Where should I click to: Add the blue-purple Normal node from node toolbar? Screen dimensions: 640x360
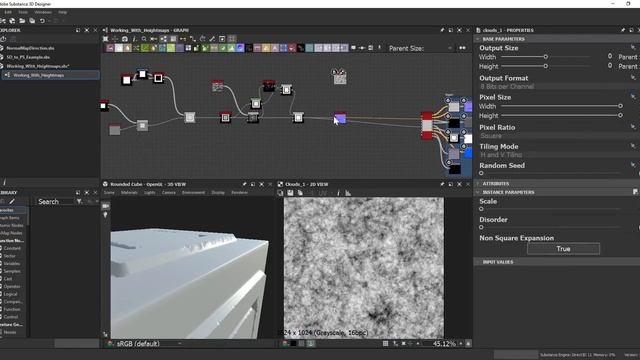point(240,48)
